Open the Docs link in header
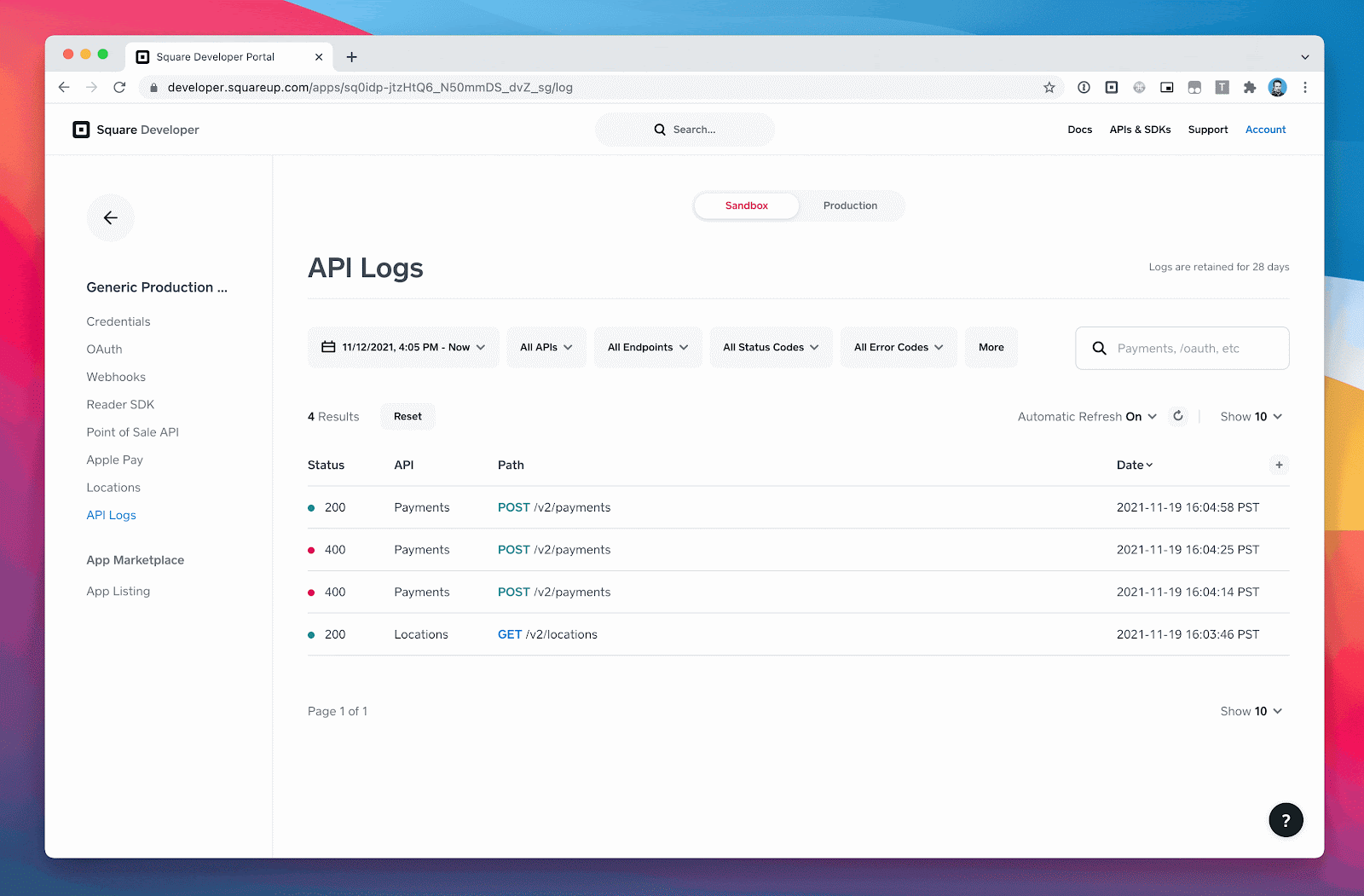 coord(1079,130)
